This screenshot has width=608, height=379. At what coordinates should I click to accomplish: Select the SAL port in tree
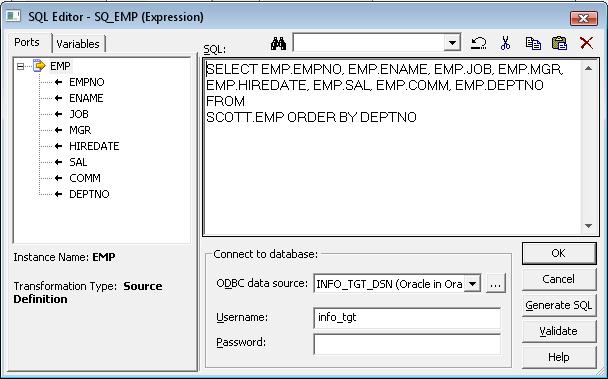(x=78, y=162)
